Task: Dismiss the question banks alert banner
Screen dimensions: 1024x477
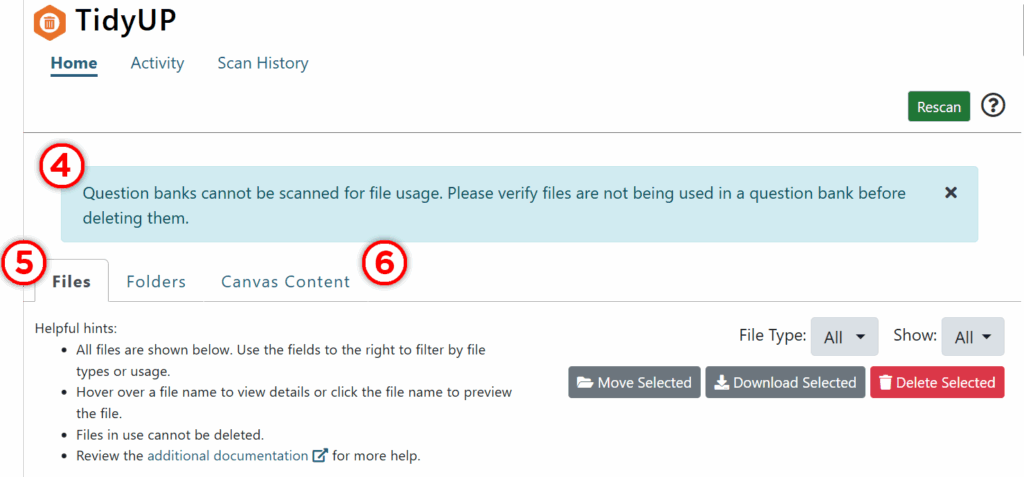Action: point(951,192)
